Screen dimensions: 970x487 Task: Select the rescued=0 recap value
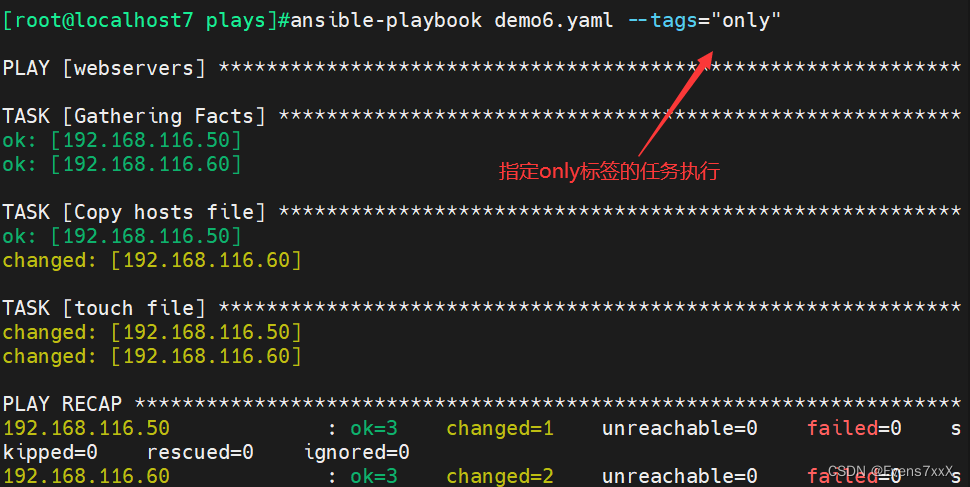pos(200,452)
